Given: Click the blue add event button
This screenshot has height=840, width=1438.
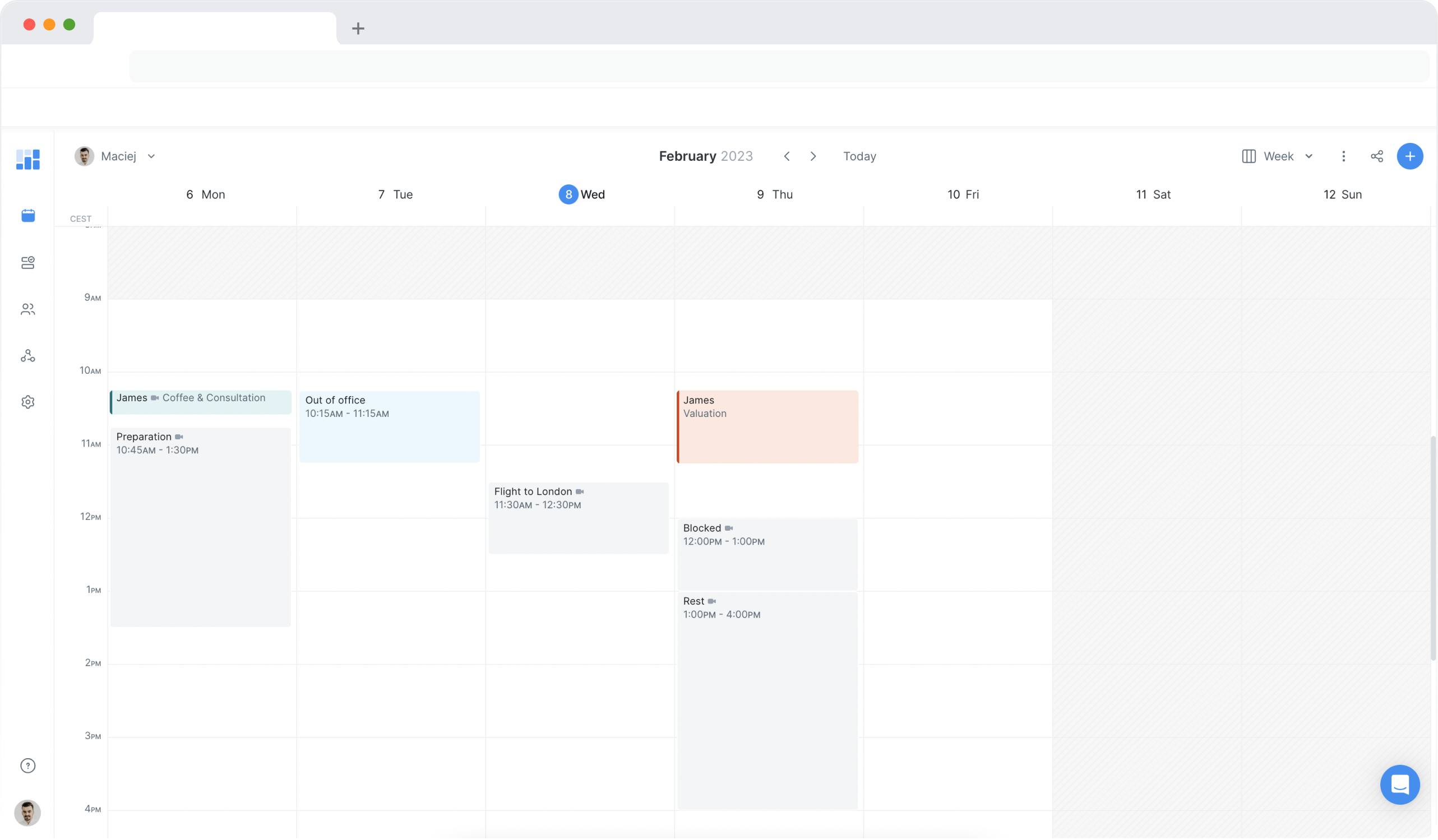Looking at the screenshot, I should (1411, 156).
